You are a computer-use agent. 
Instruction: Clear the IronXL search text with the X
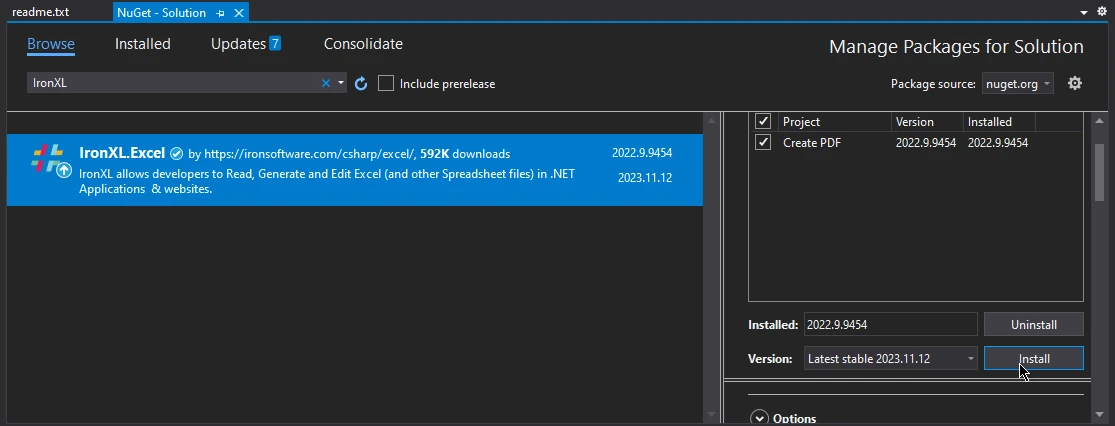point(325,84)
